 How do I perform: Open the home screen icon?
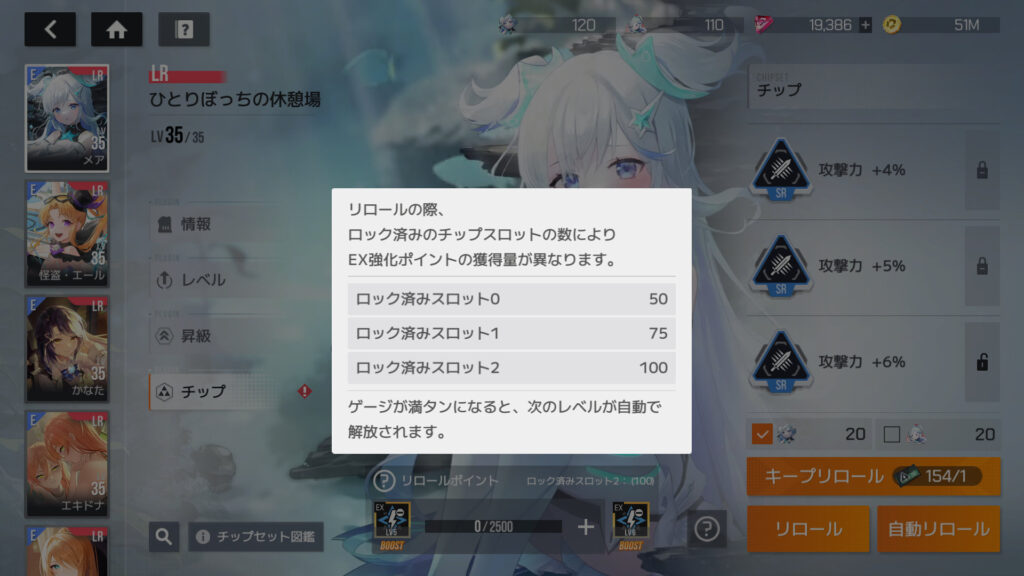click(x=116, y=29)
